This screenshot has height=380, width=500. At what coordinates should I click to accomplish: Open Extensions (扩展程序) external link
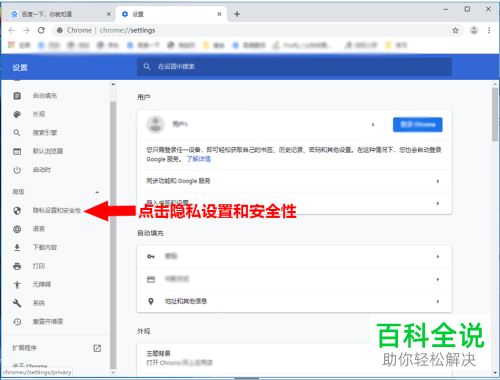point(56,348)
